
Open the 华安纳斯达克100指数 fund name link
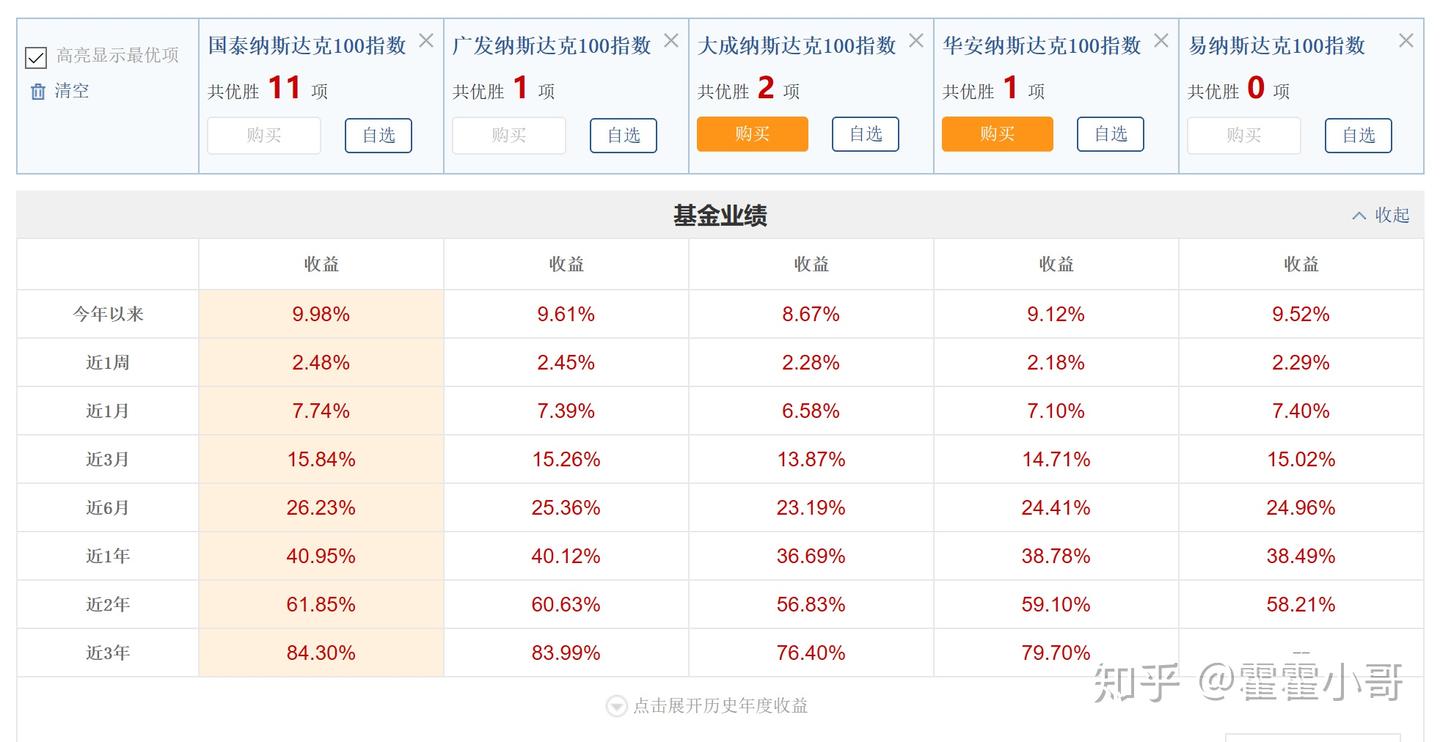coord(1042,44)
